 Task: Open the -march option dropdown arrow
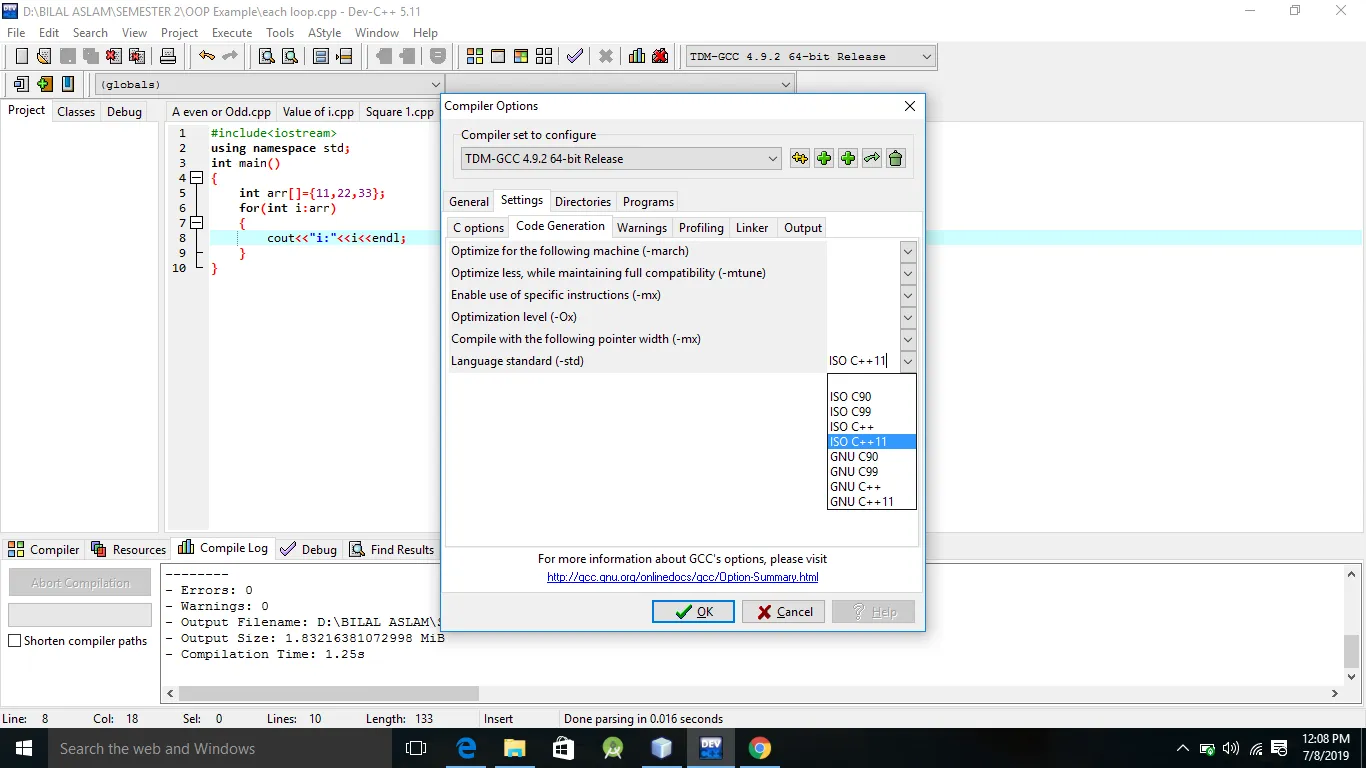tap(908, 251)
